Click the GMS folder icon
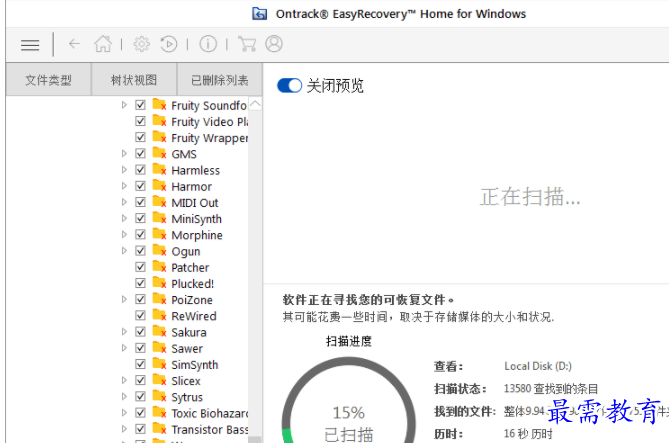669x443 pixels. pyautogui.click(x=159, y=153)
